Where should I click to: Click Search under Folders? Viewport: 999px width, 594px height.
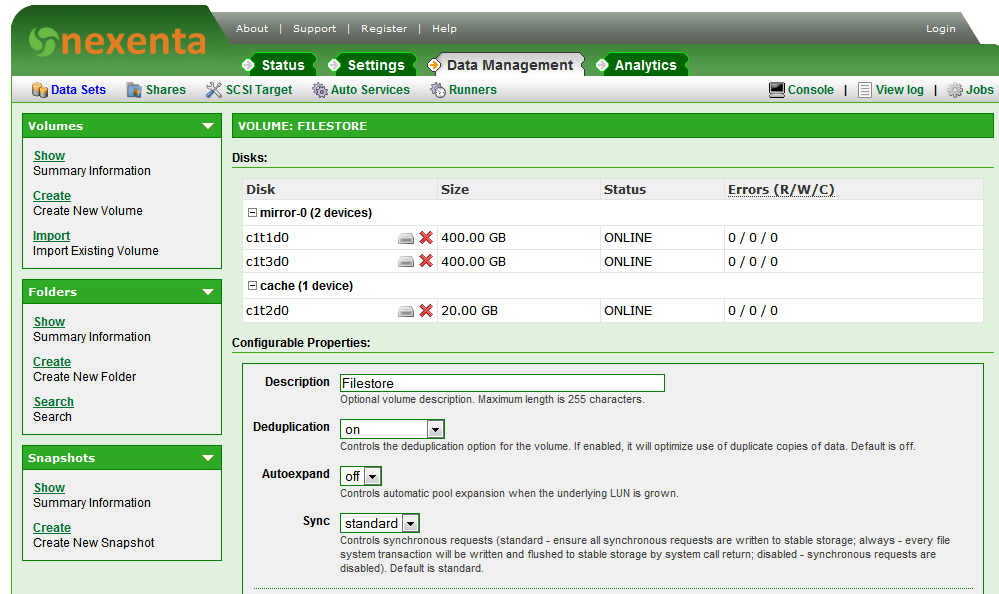(x=54, y=402)
